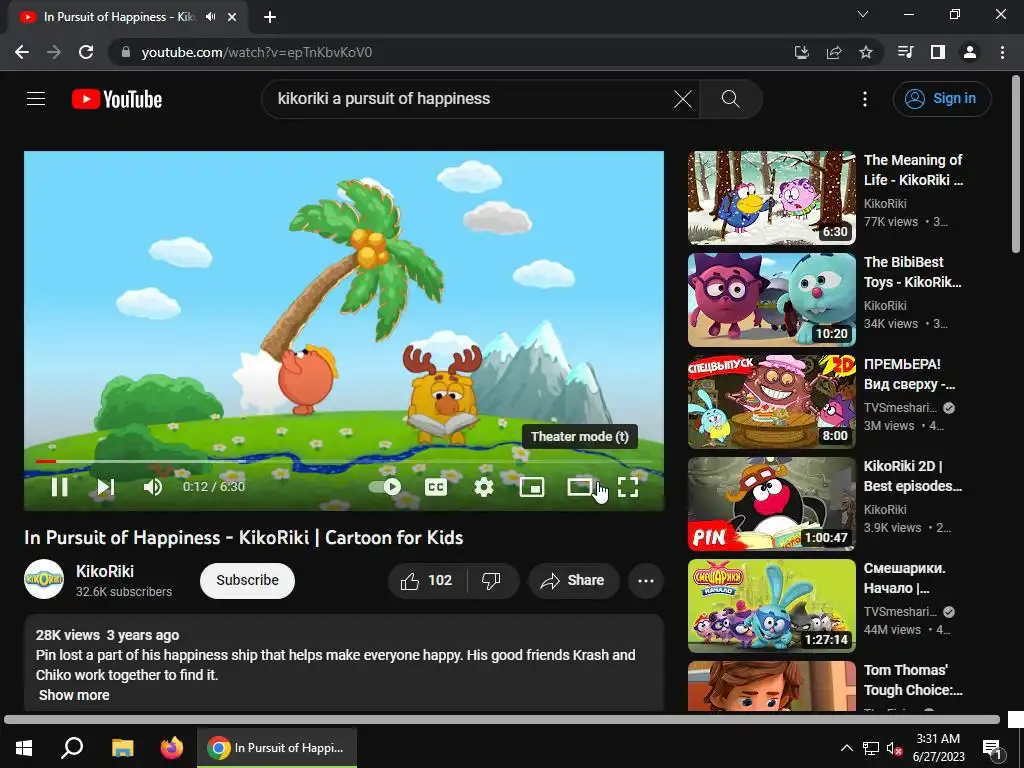Go back in browser history
Image resolution: width=1024 pixels, height=768 pixels.
[x=22, y=52]
